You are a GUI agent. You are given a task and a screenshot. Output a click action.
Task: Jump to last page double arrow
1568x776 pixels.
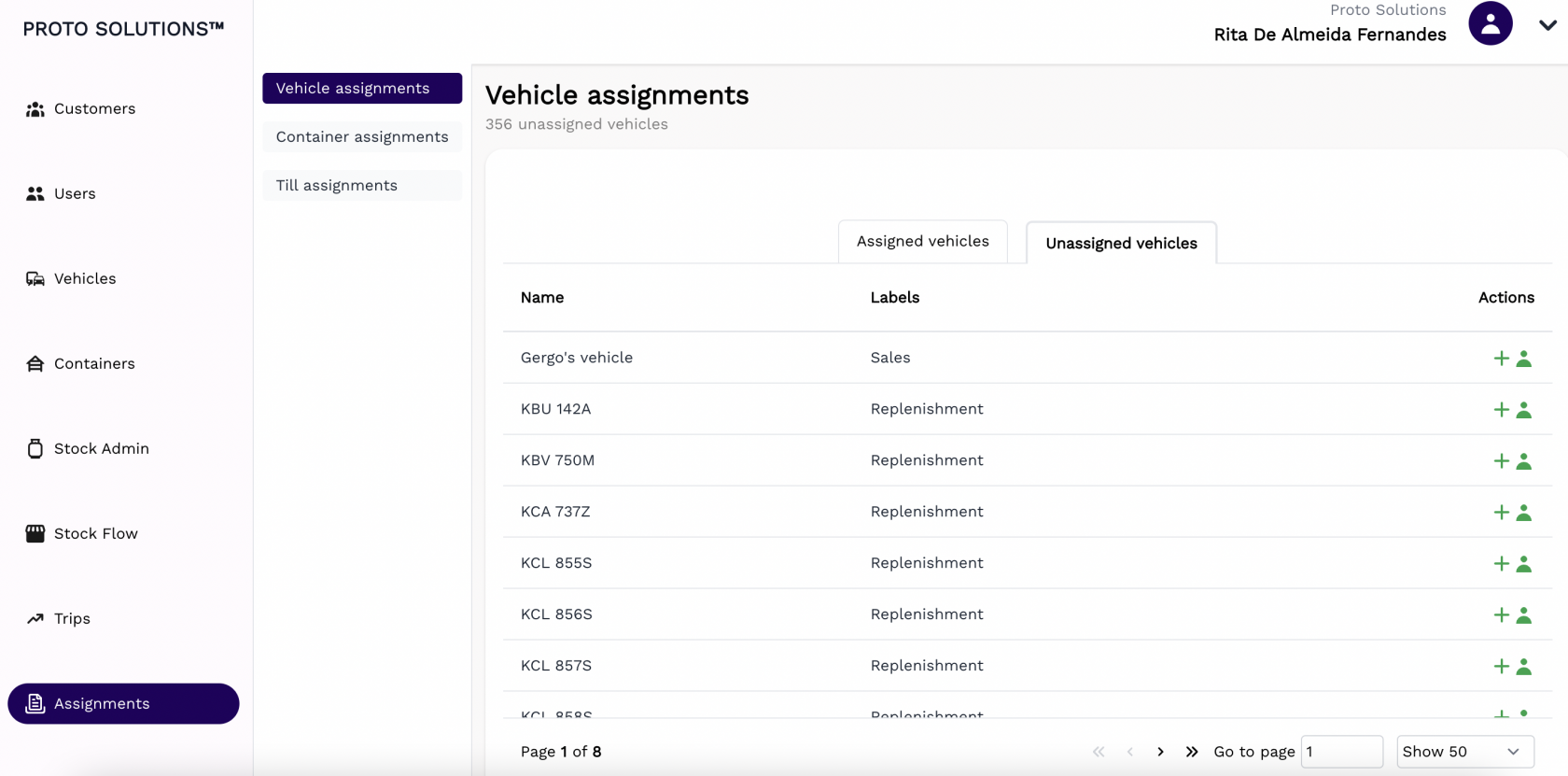[x=1192, y=752]
